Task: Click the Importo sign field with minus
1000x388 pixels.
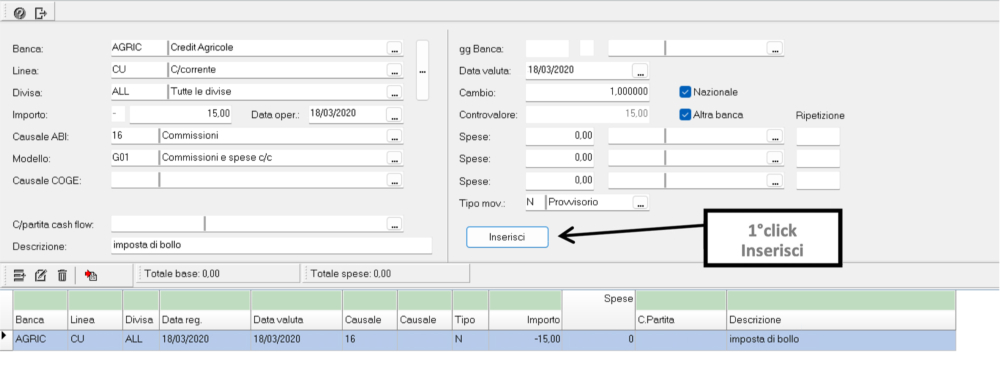Action: point(118,114)
